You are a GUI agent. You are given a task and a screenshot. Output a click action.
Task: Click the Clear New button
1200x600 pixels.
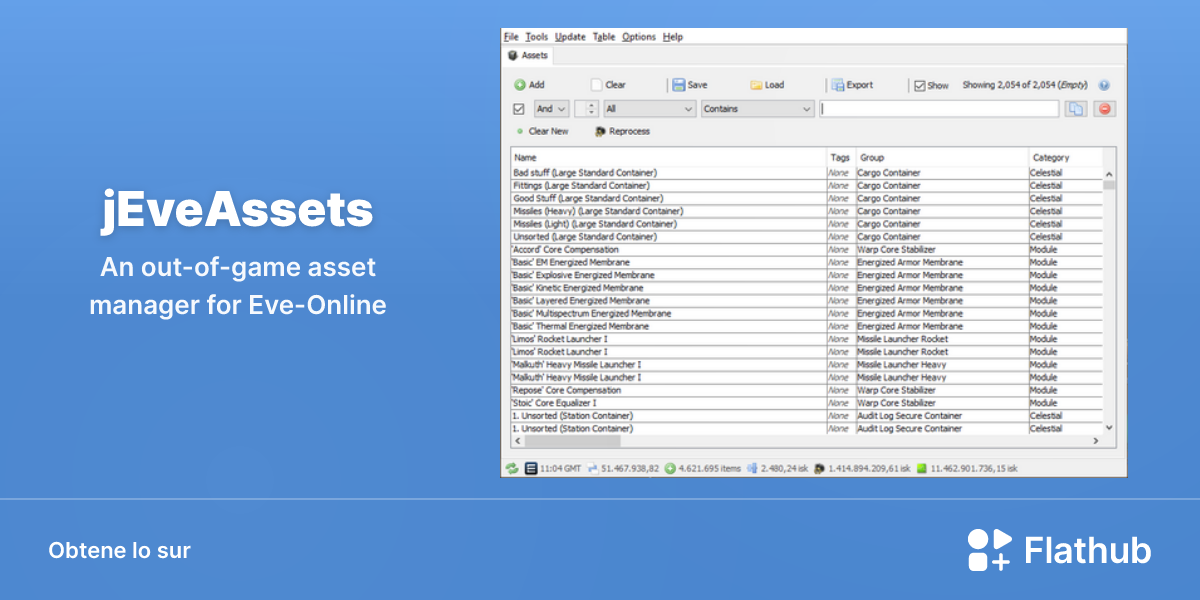coord(542,131)
